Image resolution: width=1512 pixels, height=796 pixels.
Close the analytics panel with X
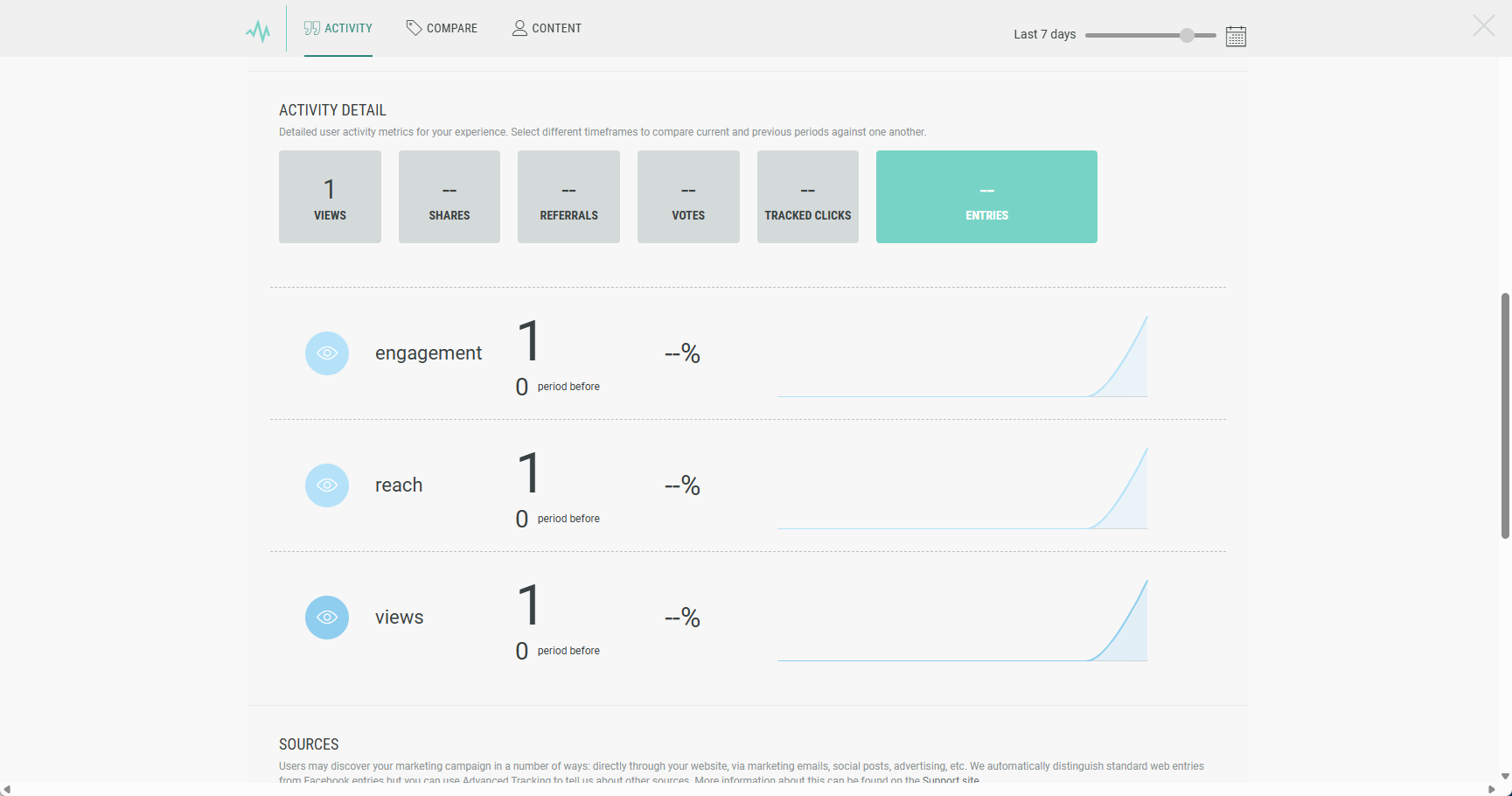click(x=1483, y=26)
